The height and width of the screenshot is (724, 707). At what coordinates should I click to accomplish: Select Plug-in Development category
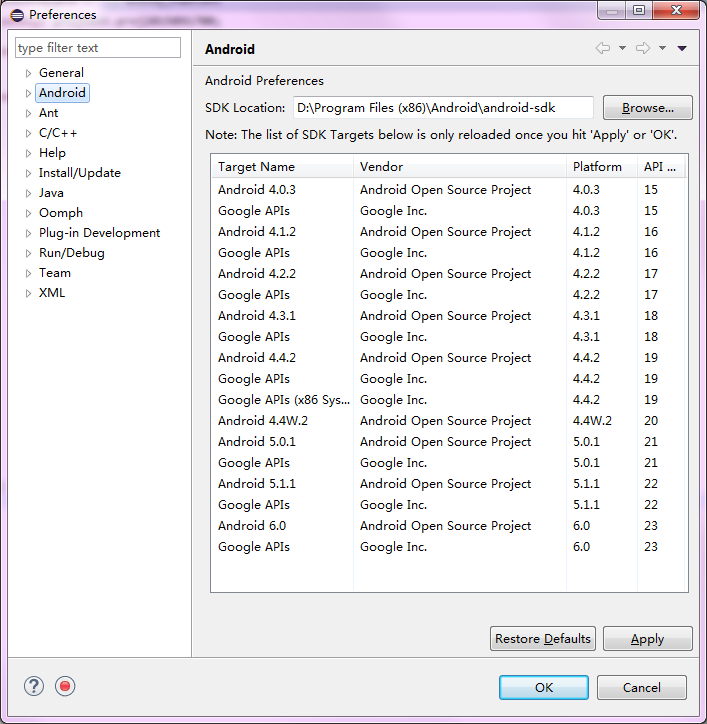click(x=99, y=233)
